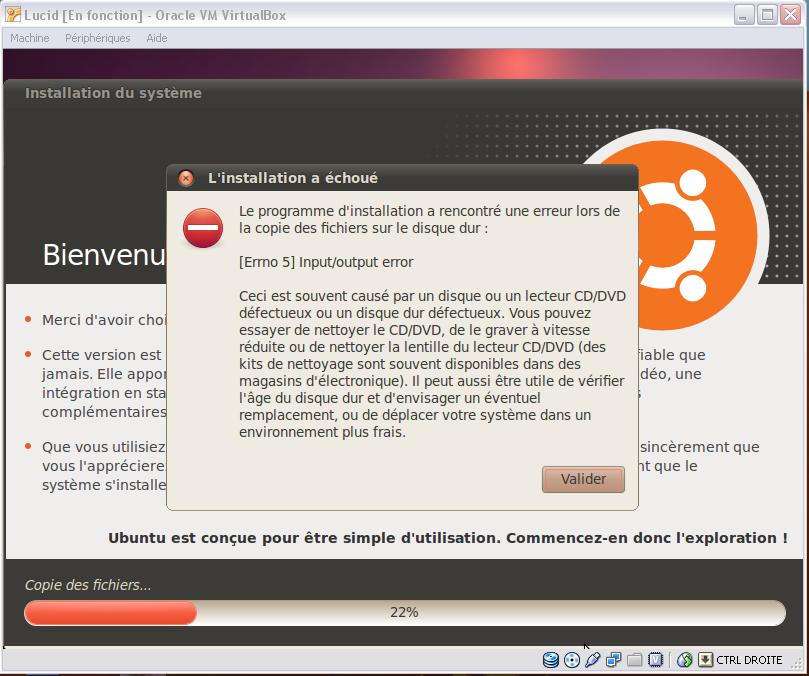Screen dimensions: 809x676
Task: Click the USB devices status icon
Action: click(593, 659)
